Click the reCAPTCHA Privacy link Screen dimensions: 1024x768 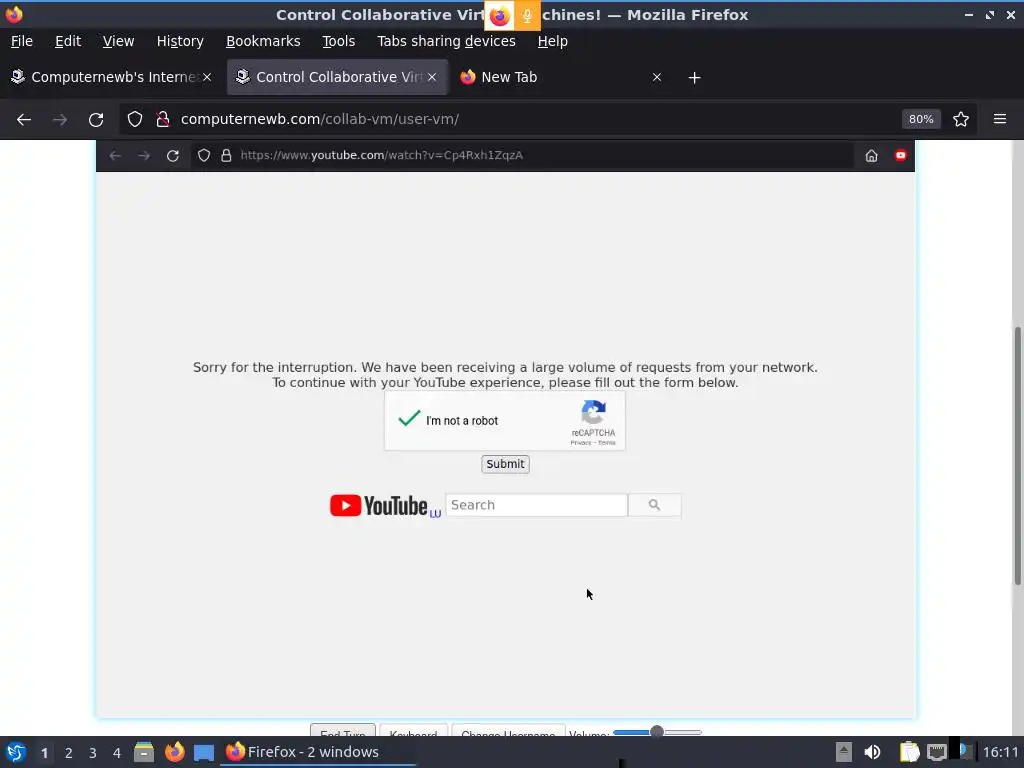tap(580, 443)
